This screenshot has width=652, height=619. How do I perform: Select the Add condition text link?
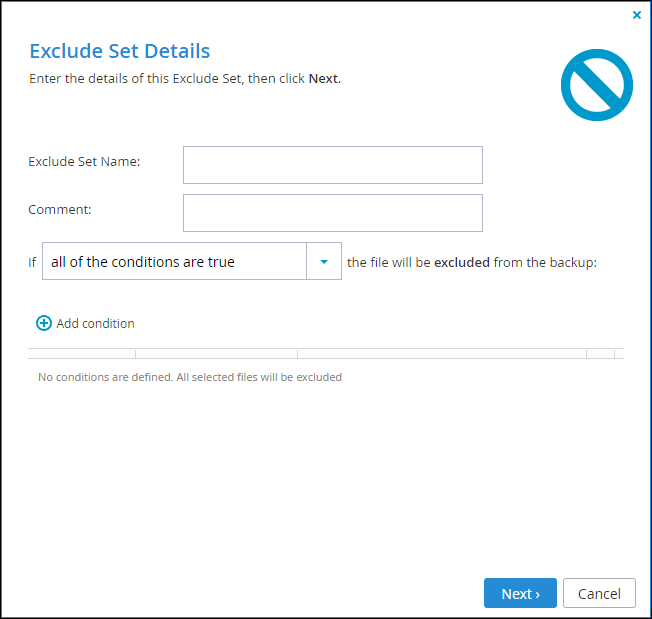tap(95, 323)
